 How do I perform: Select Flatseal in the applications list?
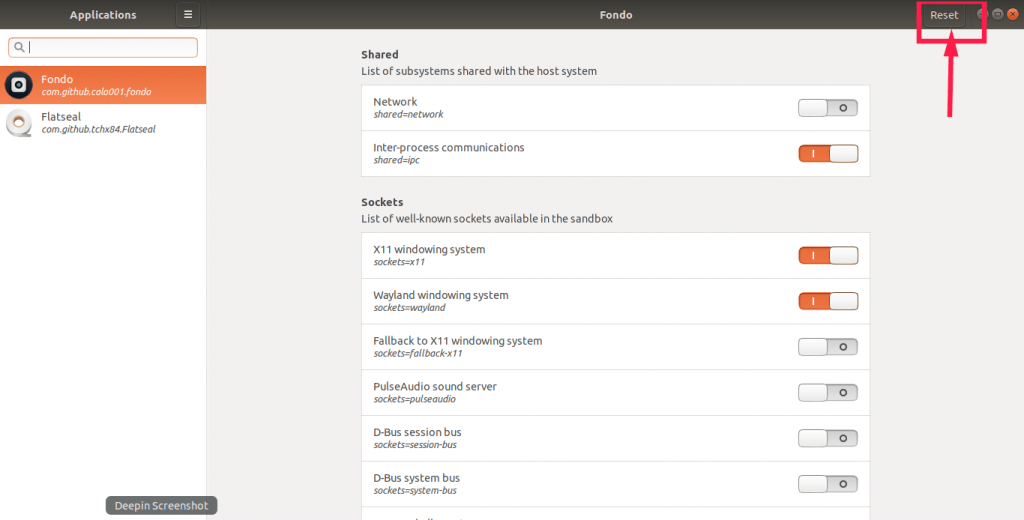[x=103, y=122]
